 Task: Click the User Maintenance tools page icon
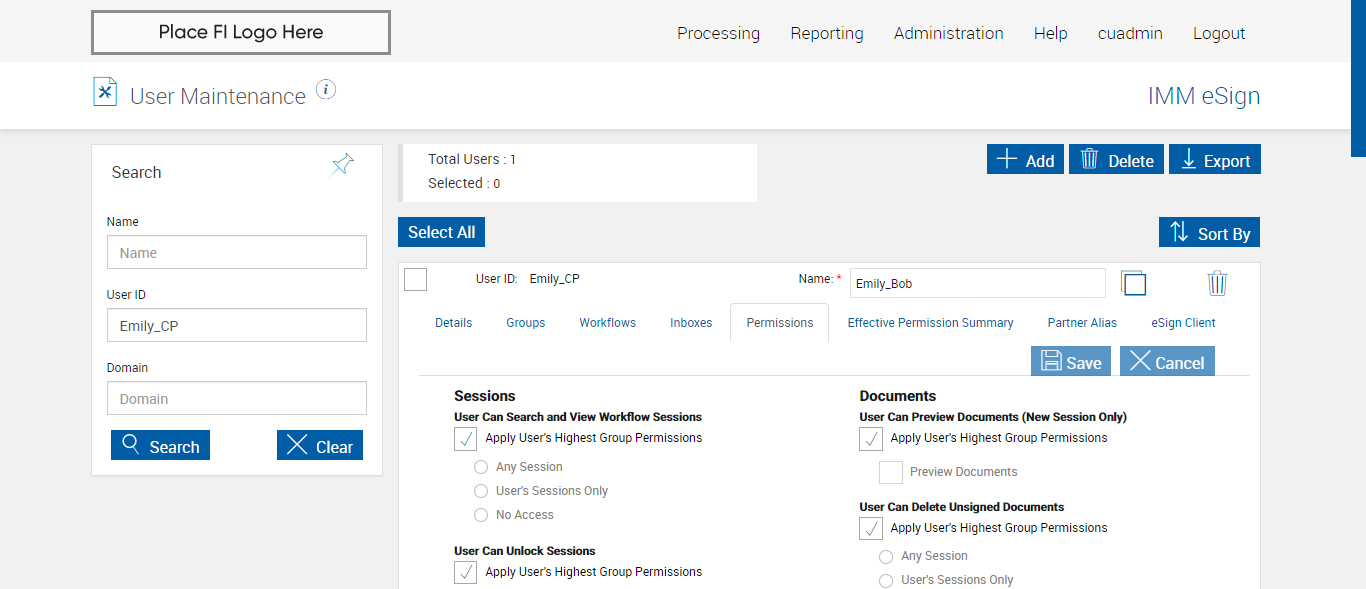click(105, 92)
